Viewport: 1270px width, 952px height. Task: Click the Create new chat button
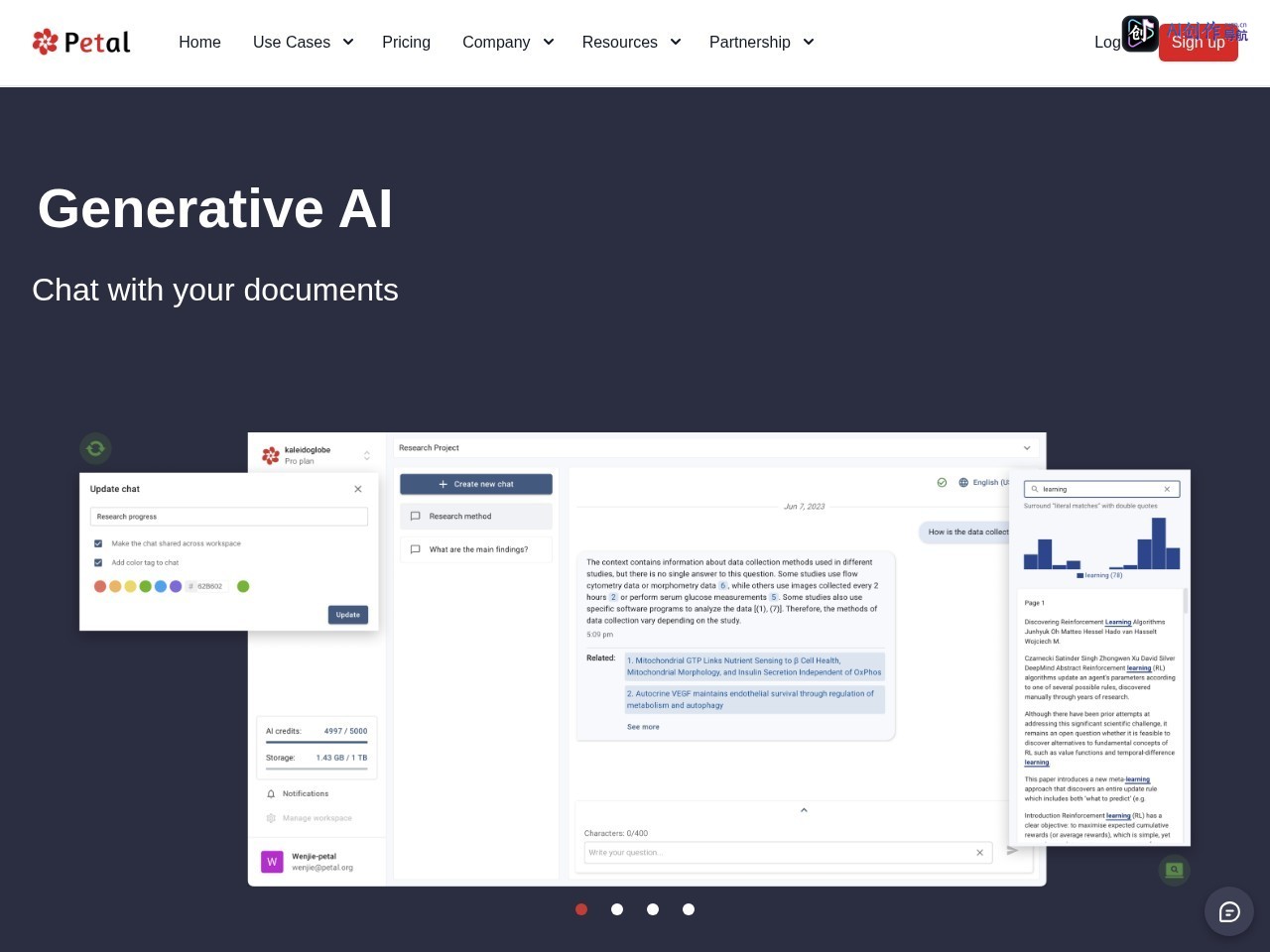pos(476,484)
